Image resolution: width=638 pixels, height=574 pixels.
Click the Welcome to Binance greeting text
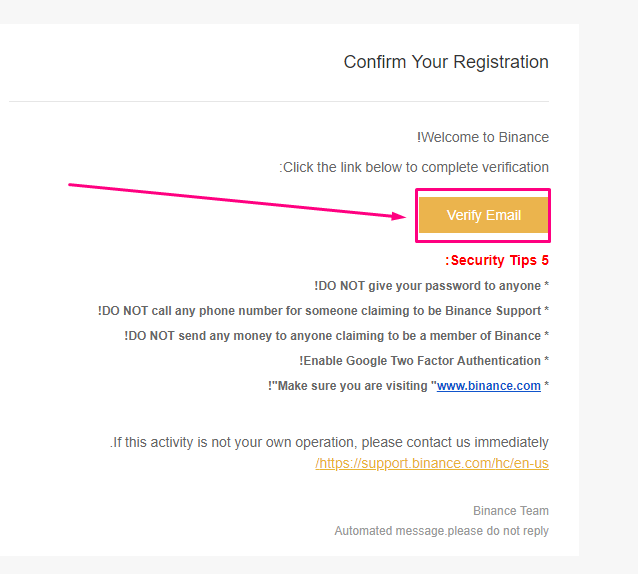coord(483,137)
